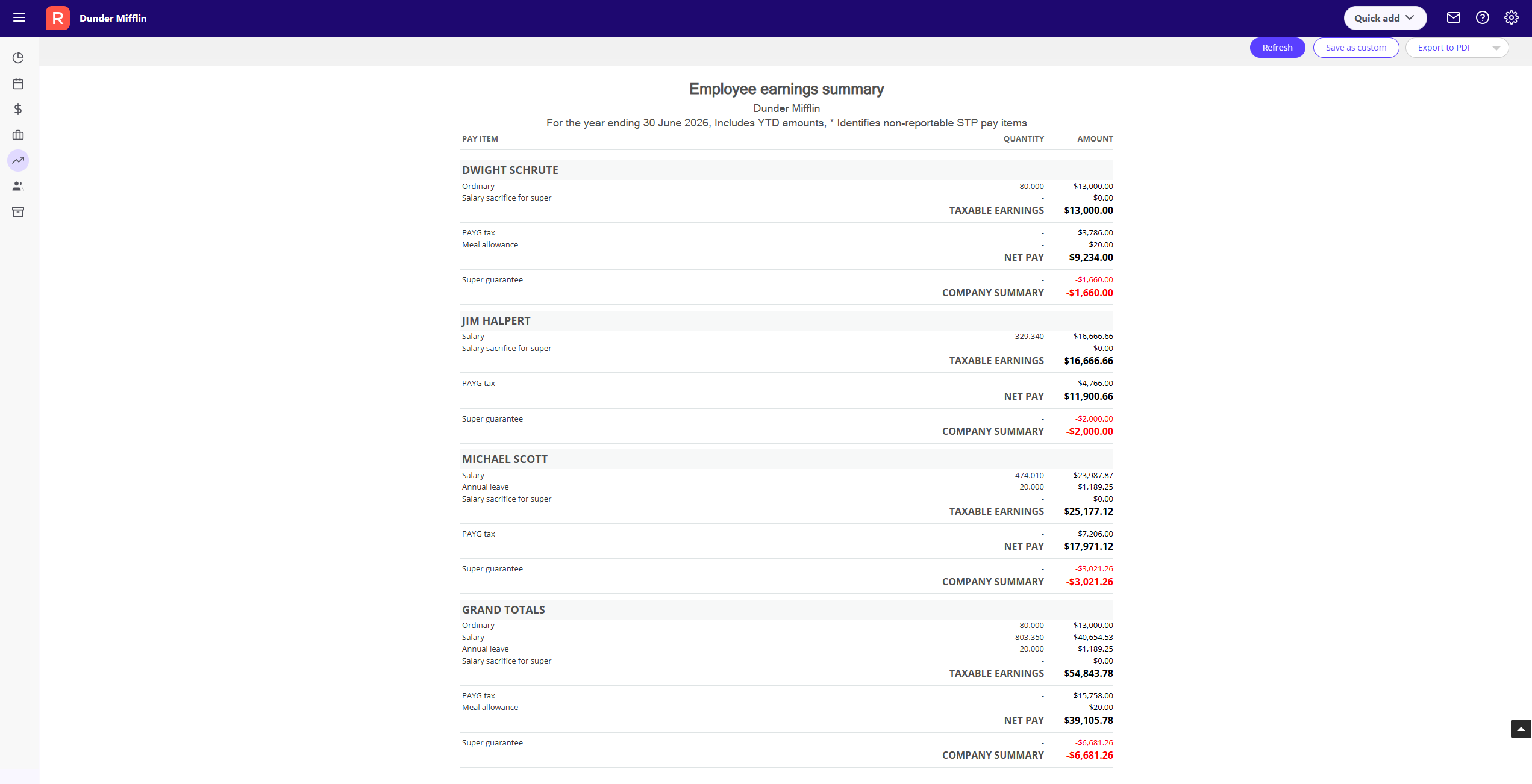Viewport: 1532px width, 784px height.
Task: Click Jim's PAYG tax amount $4,766.00
Action: pos(1096,384)
